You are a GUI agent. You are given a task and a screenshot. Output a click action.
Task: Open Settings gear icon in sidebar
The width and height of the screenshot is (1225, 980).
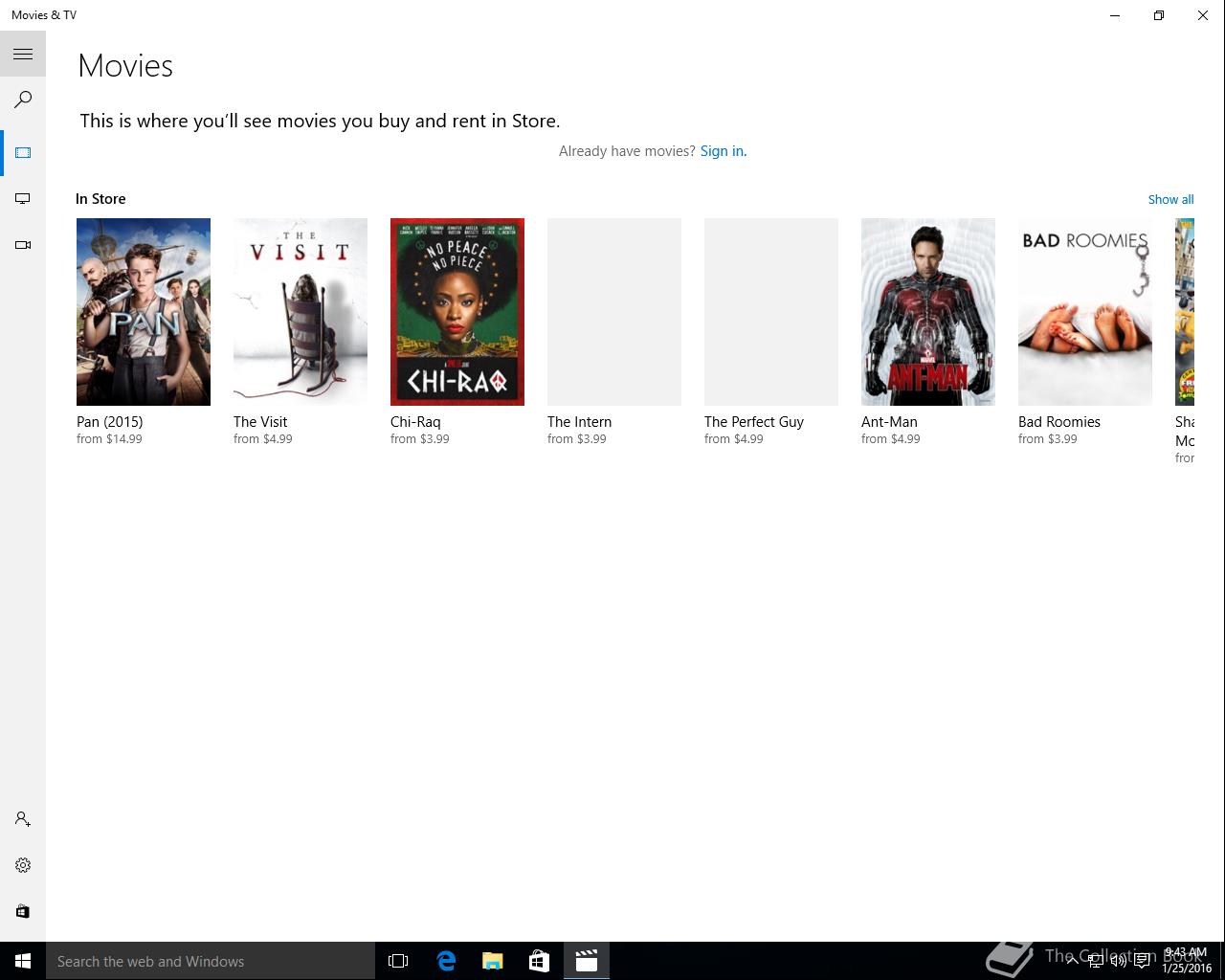pyautogui.click(x=23, y=865)
